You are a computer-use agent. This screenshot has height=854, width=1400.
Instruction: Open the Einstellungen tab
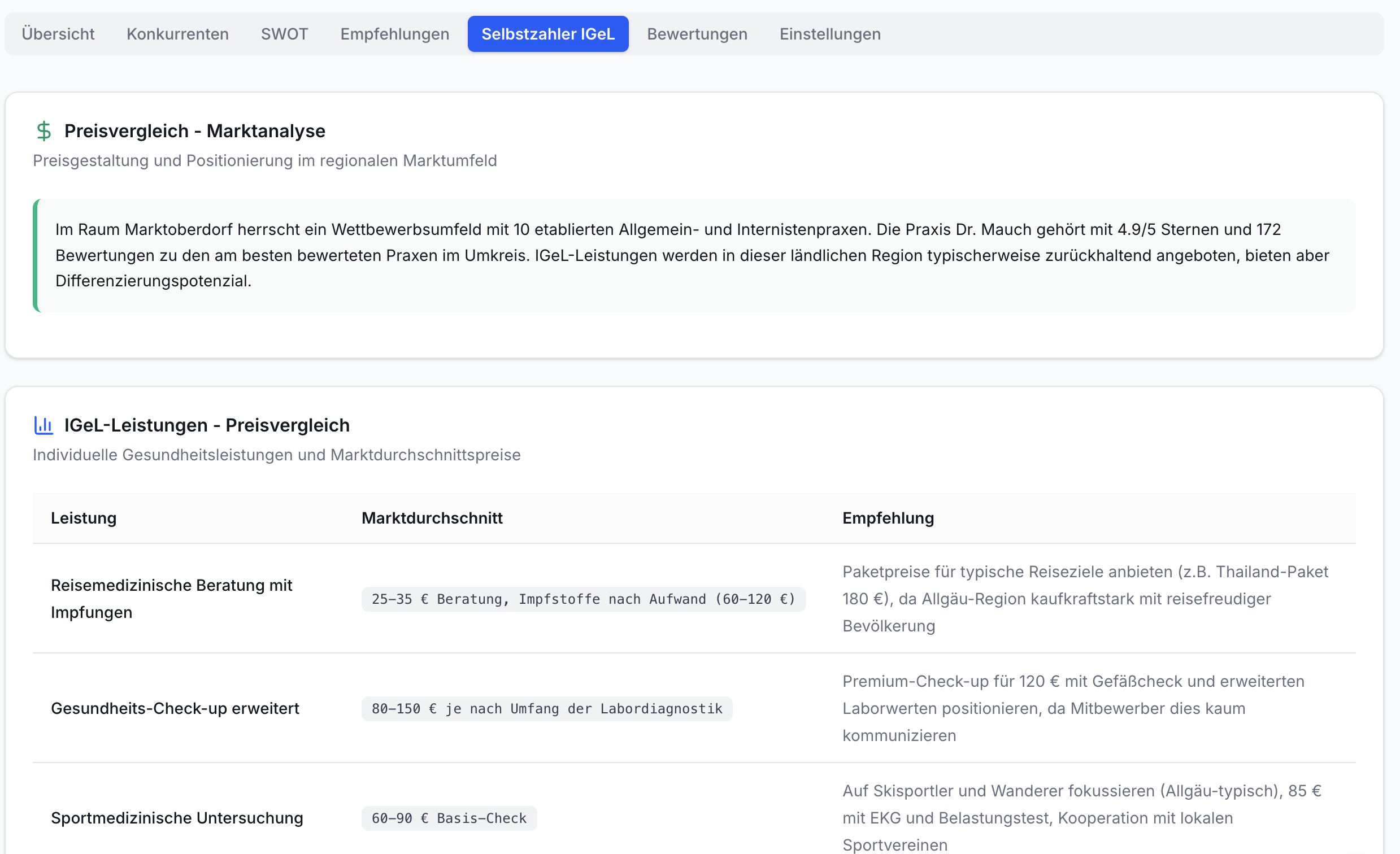click(x=829, y=34)
